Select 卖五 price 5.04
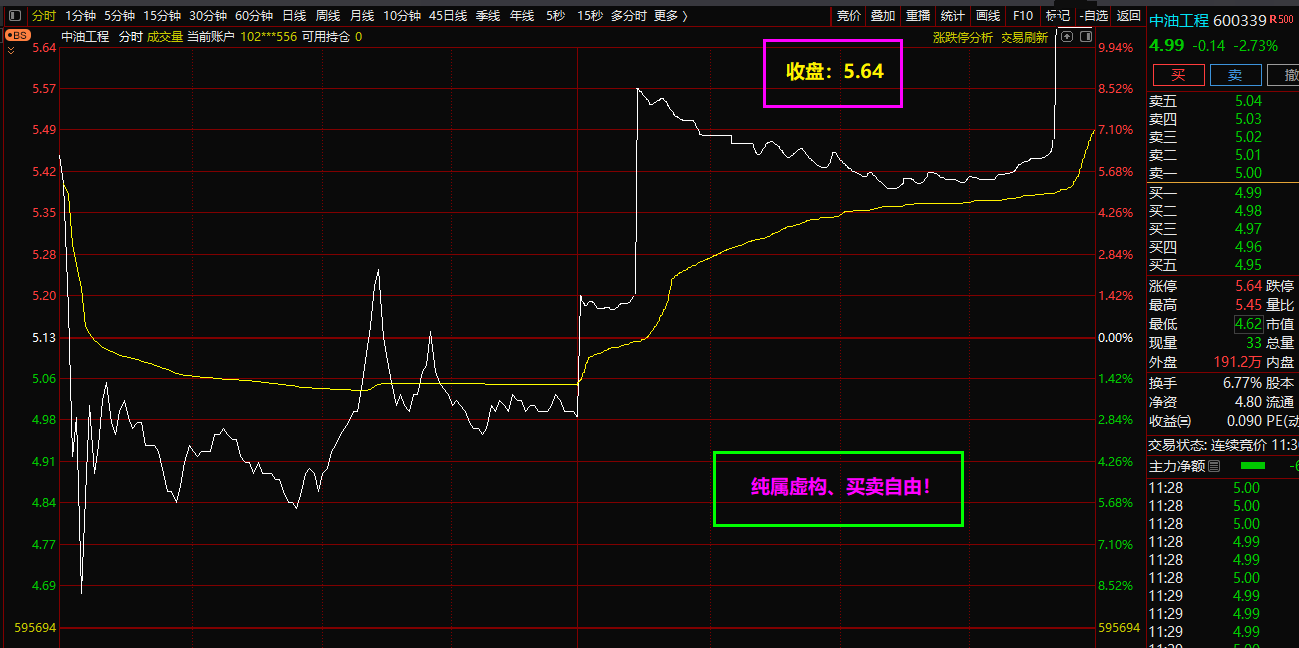 (x=1248, y=101)
